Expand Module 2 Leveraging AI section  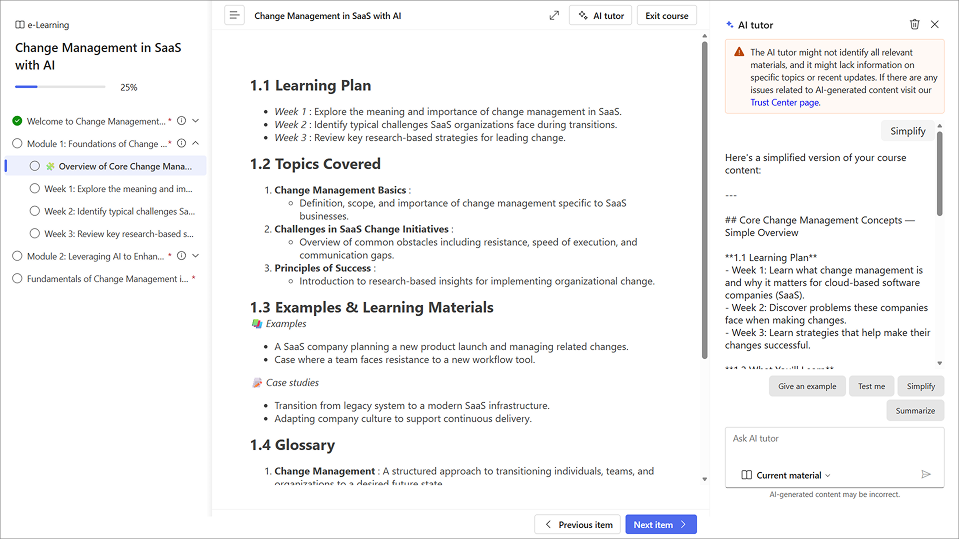click(195, 256)
